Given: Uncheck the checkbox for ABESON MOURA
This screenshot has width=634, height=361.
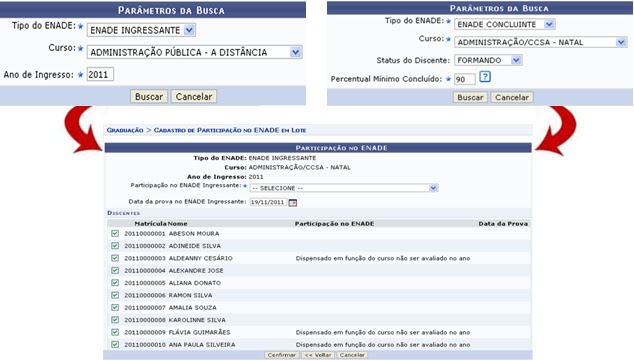Looking at the screenshot, I should tap(115, 233).
